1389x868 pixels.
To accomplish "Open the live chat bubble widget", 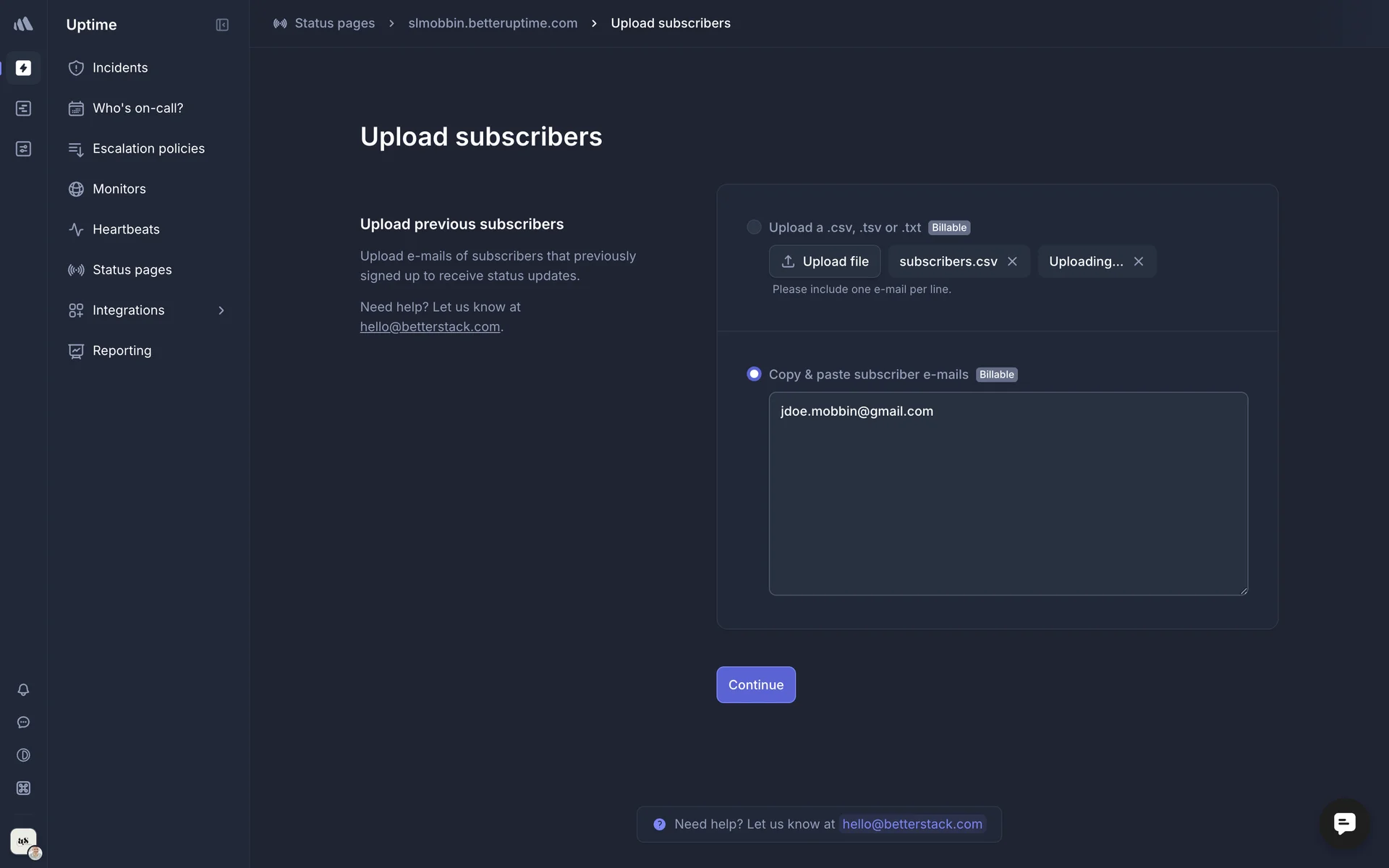I will [1344, 823].
